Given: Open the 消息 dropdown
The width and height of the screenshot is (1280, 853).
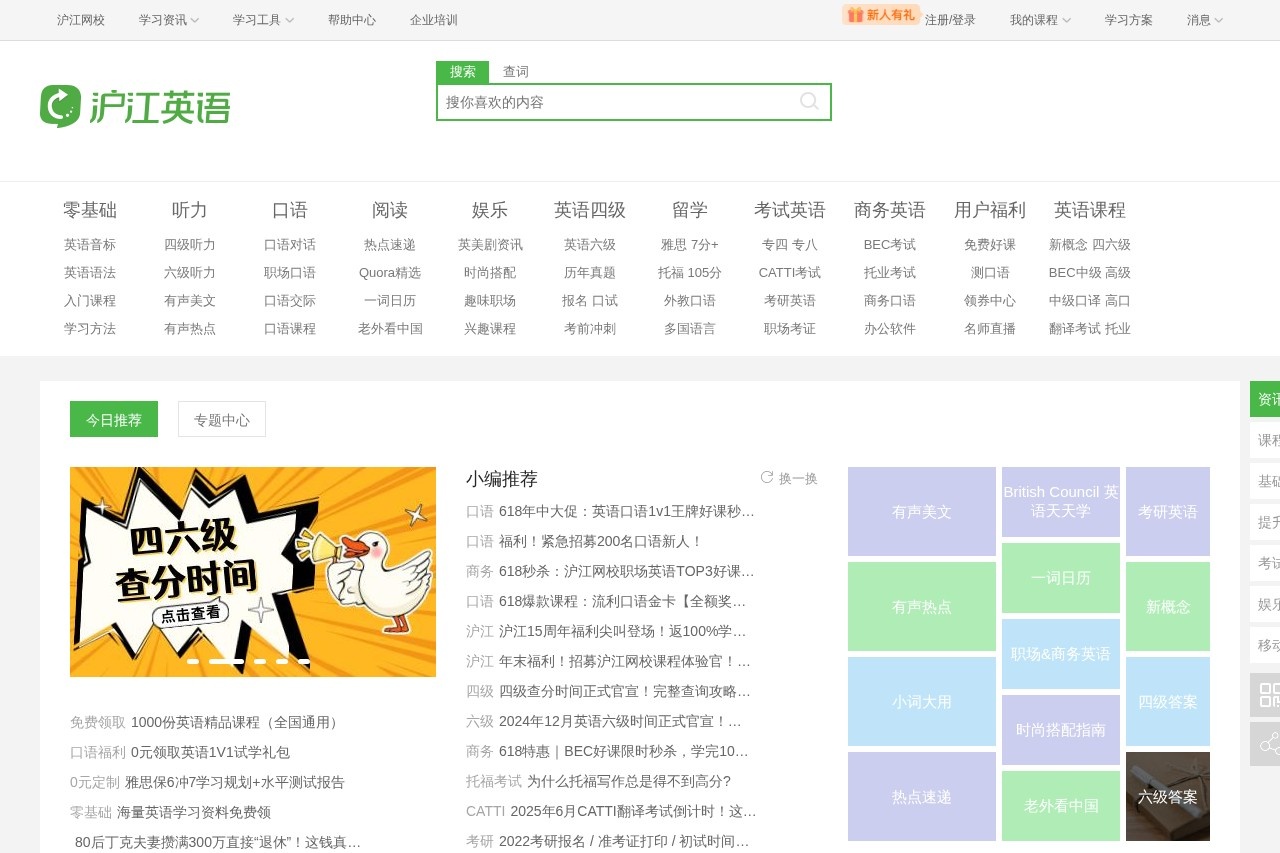Looking at the screenshot, I should tap(1203, 20).
